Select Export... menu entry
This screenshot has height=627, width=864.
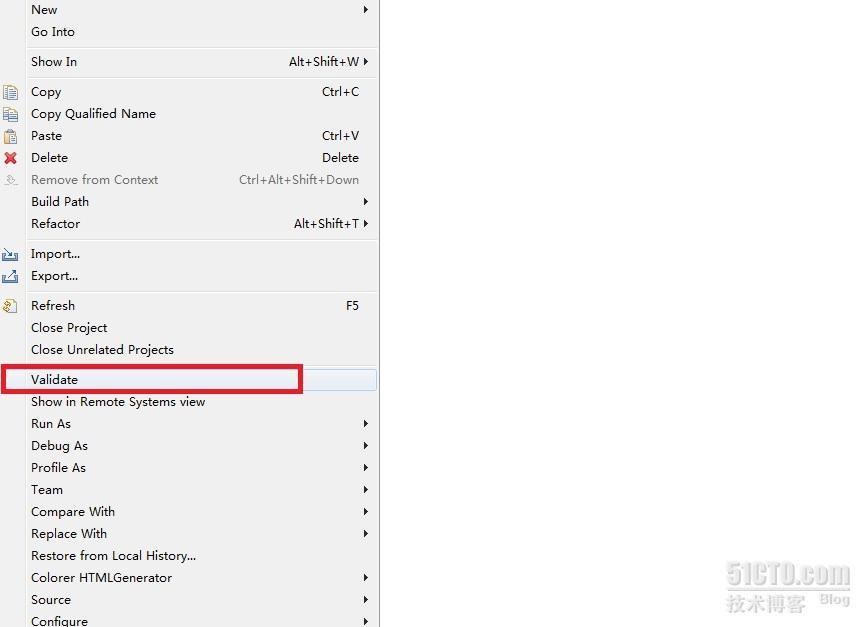[189, 276]
